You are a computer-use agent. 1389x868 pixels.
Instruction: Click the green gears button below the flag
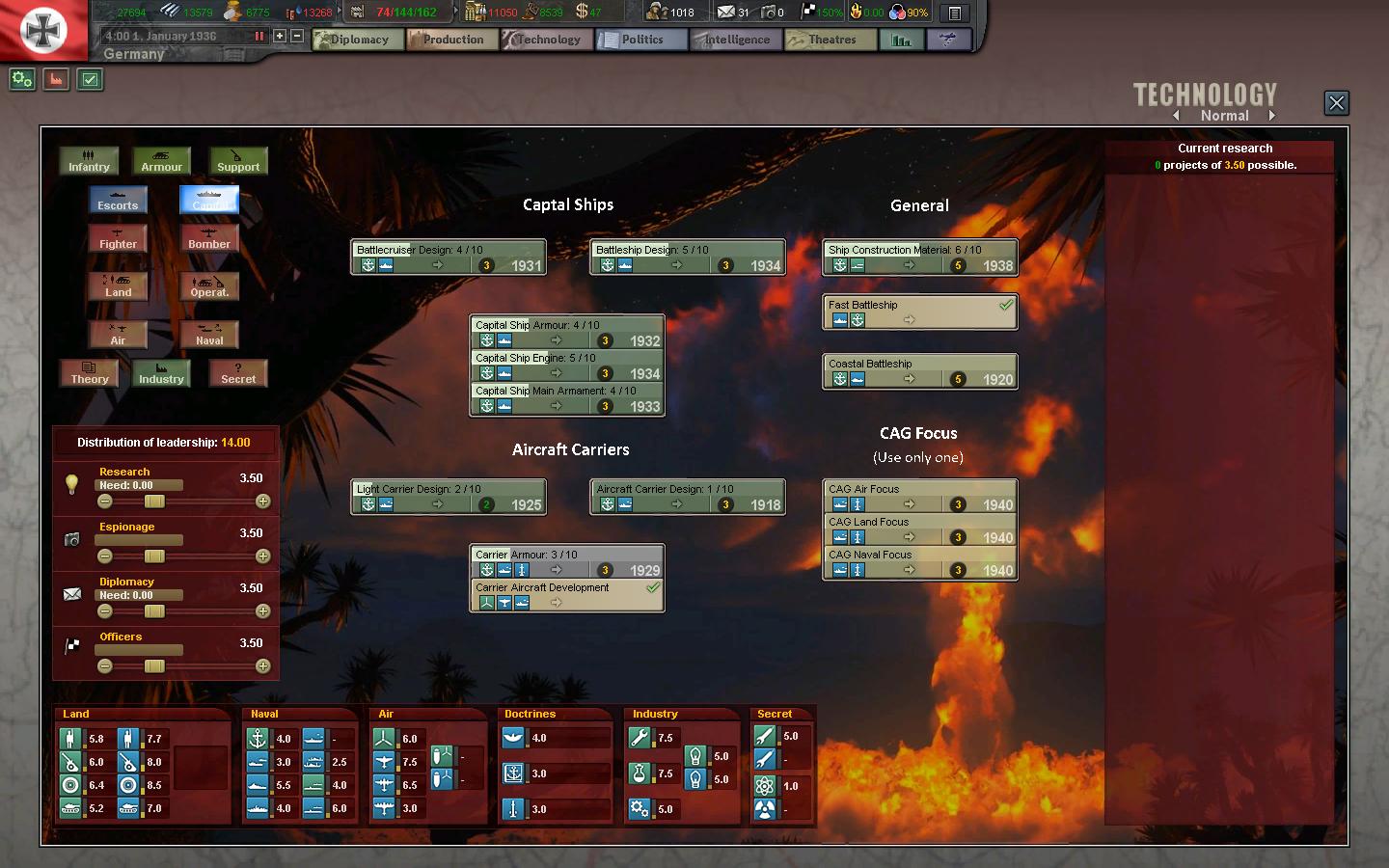(x=22, y=80)
